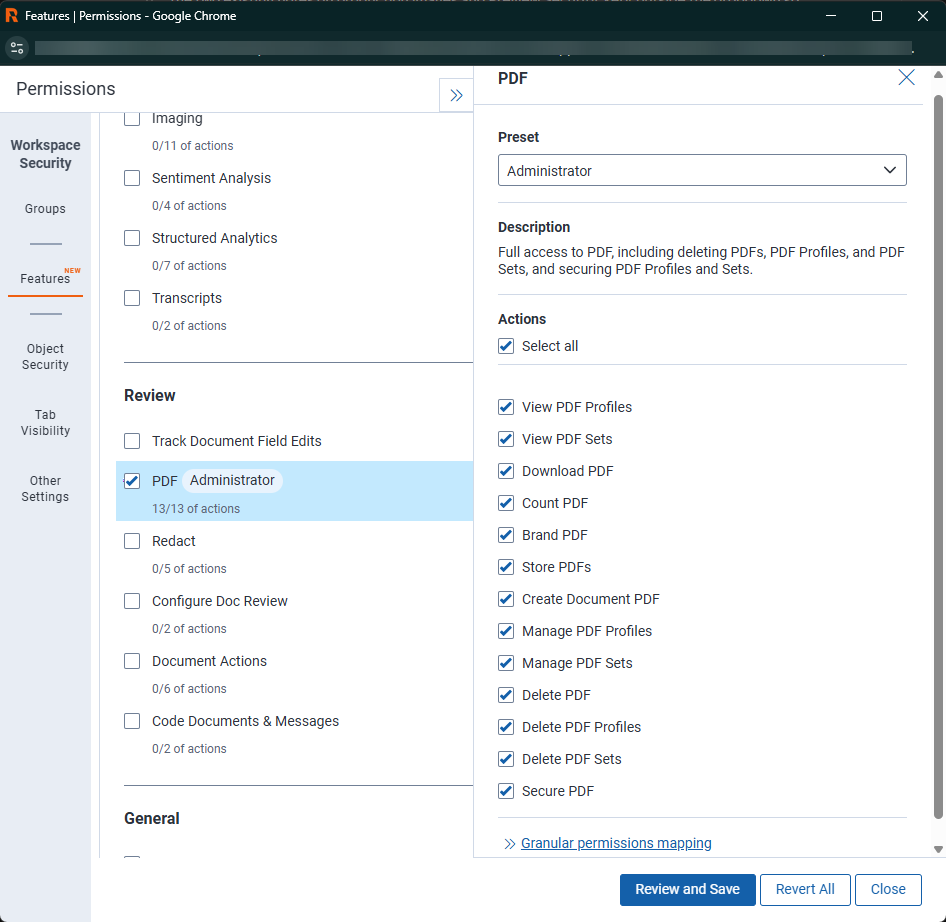Toggle the Secure PDF checkbox
Viewport: 946px width, 922px height.
click(x=506, y=791)
